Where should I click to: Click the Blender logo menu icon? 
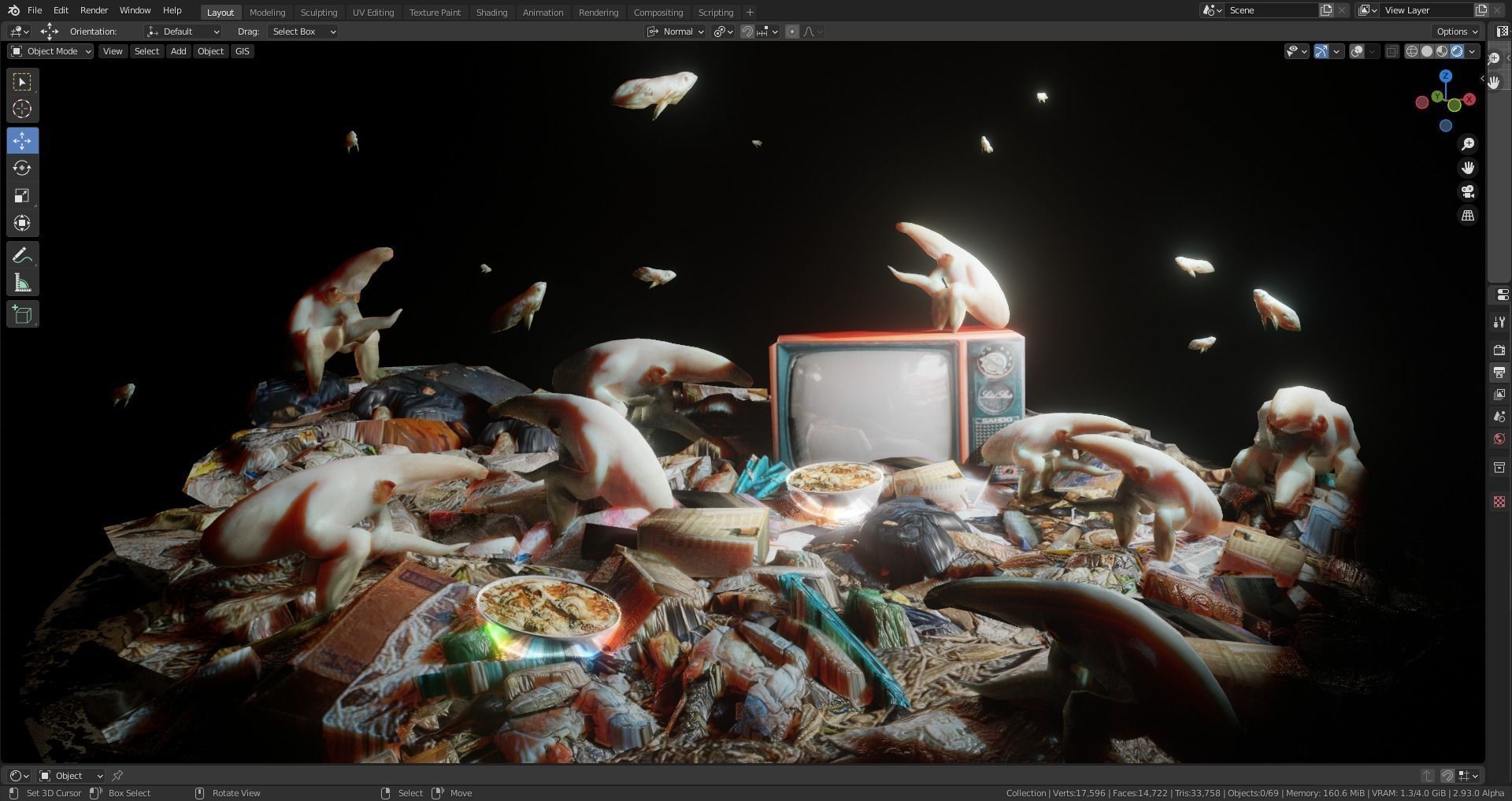pyautogui.click(x=13, y=10)
